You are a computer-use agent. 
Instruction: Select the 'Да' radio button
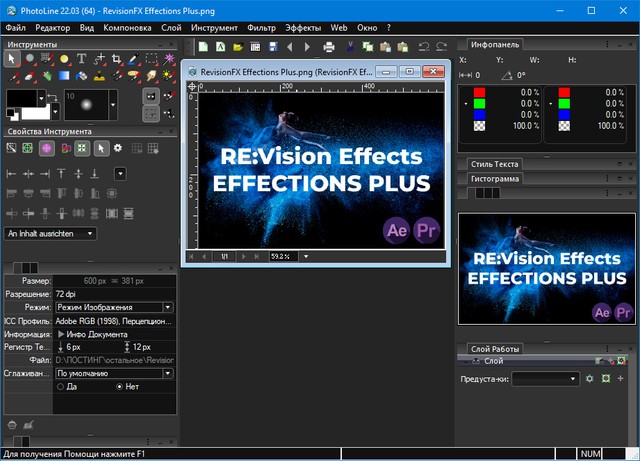click(x=60, y=386)
